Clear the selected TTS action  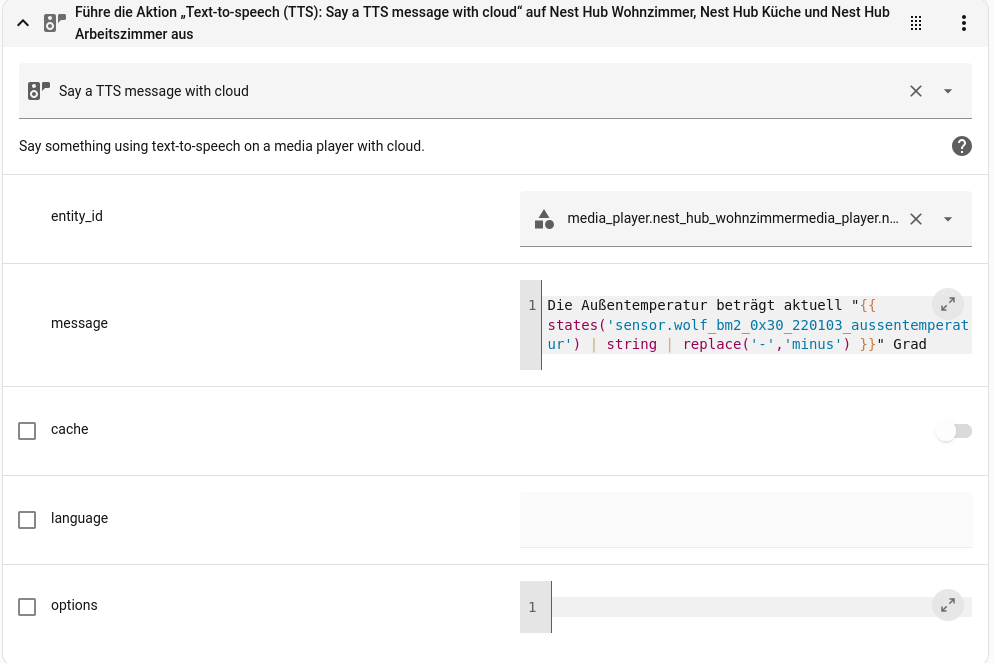(x=916, y=91)
